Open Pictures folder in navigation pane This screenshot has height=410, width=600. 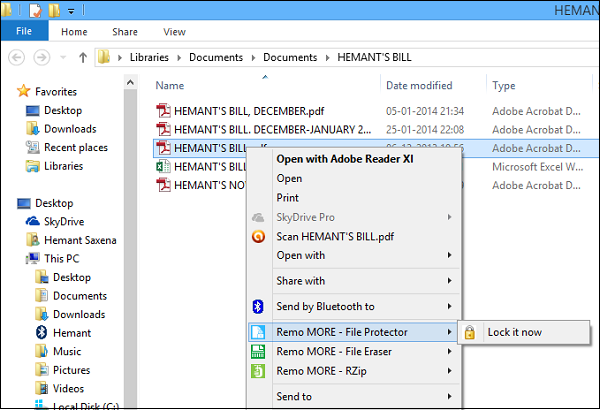coord(72,370)
